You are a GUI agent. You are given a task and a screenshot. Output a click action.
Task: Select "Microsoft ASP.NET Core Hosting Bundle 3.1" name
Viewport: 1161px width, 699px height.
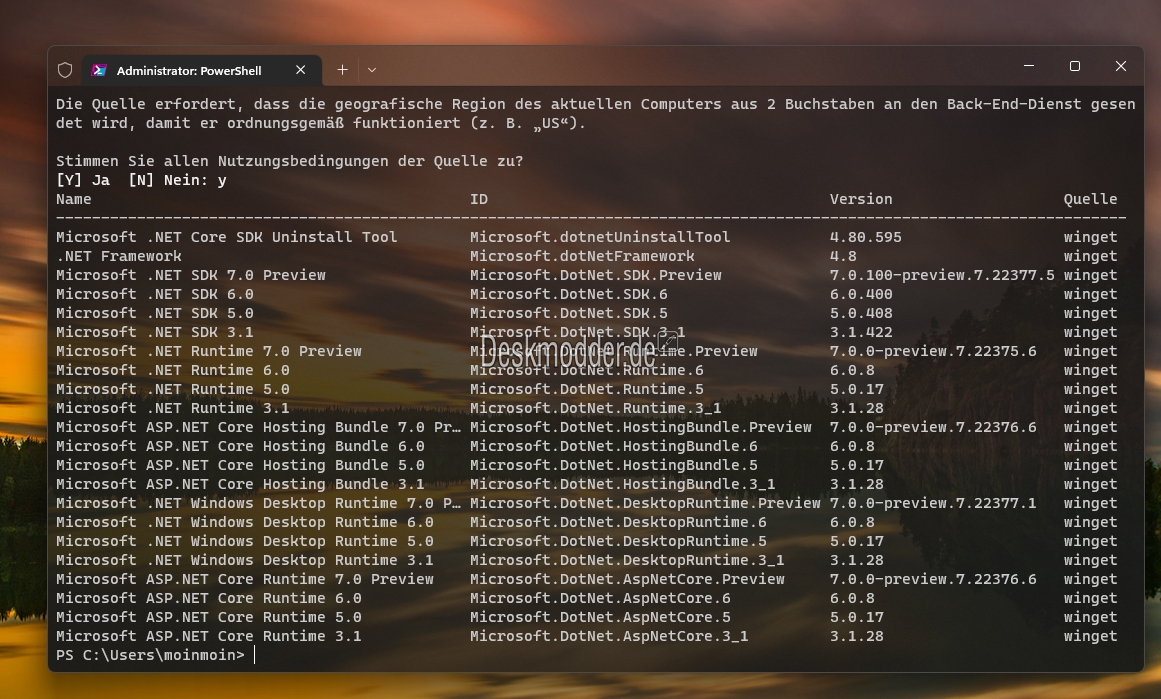(241, 485)
